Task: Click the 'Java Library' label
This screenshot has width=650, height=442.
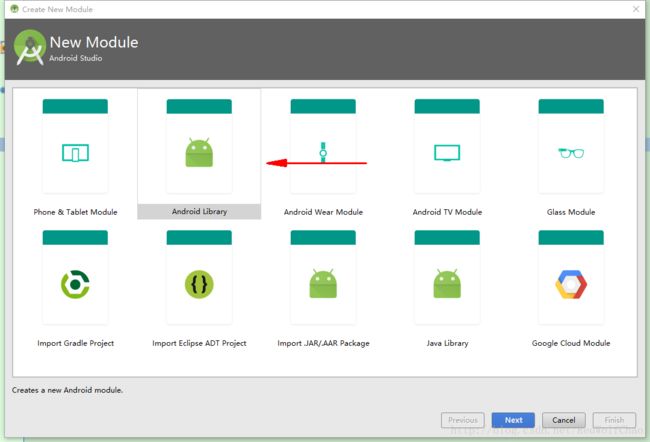Action: [x=447, y=343]
